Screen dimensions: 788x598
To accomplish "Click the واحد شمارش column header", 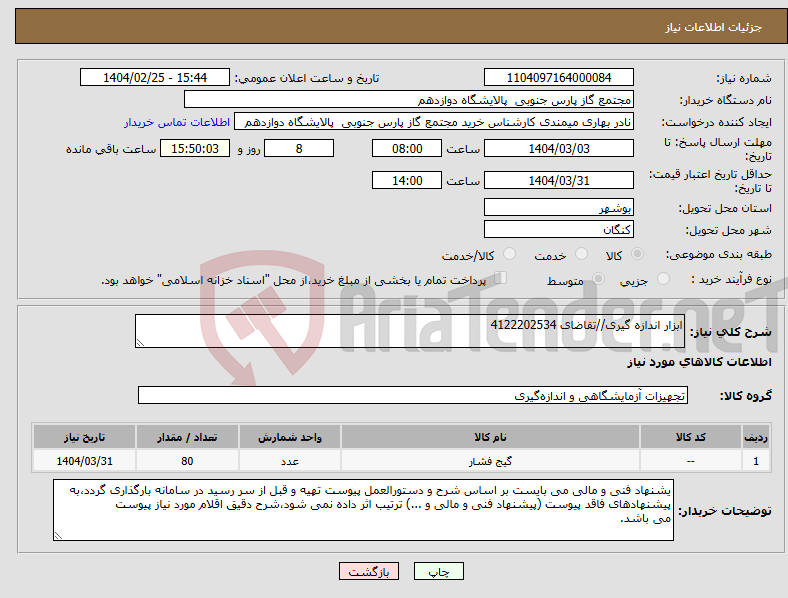I will (290, 437).
